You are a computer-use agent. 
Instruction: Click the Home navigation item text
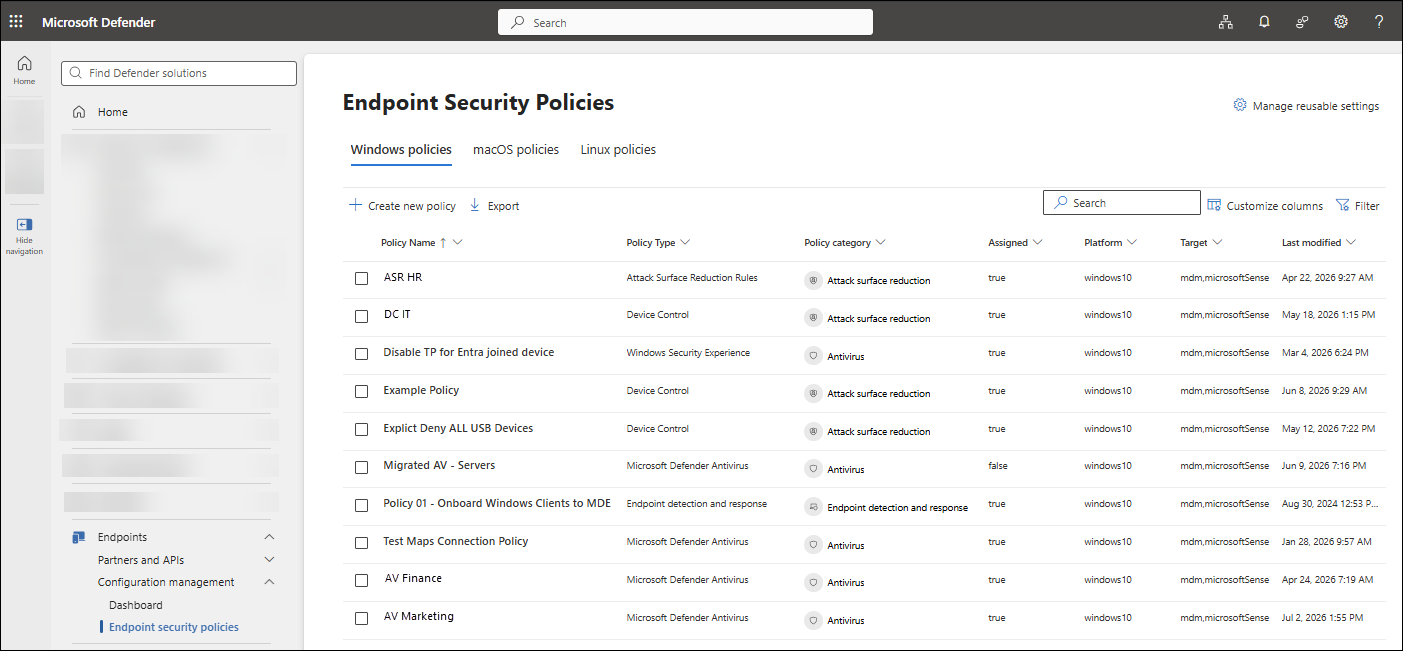[x=113, y=112]
